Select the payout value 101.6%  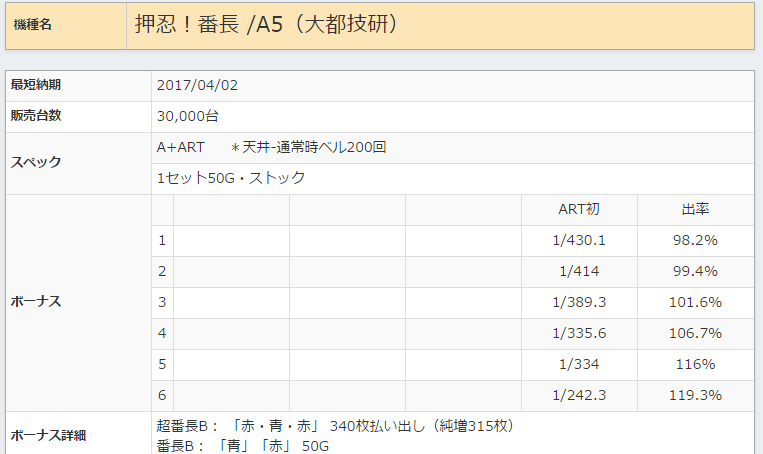[695, 302]
